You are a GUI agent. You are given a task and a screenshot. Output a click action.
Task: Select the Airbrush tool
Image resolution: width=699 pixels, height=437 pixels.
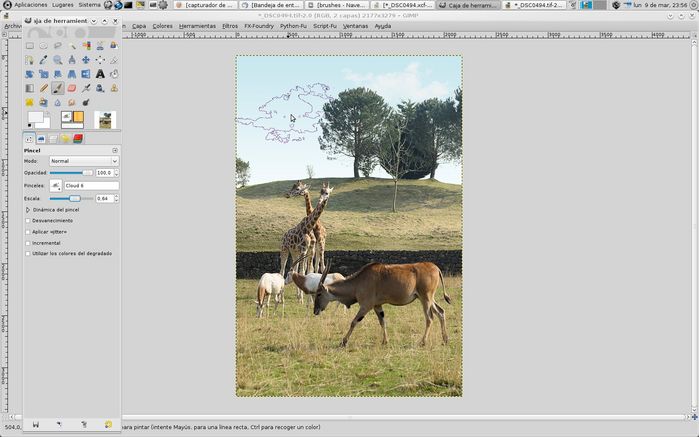(x=86, y=88)
